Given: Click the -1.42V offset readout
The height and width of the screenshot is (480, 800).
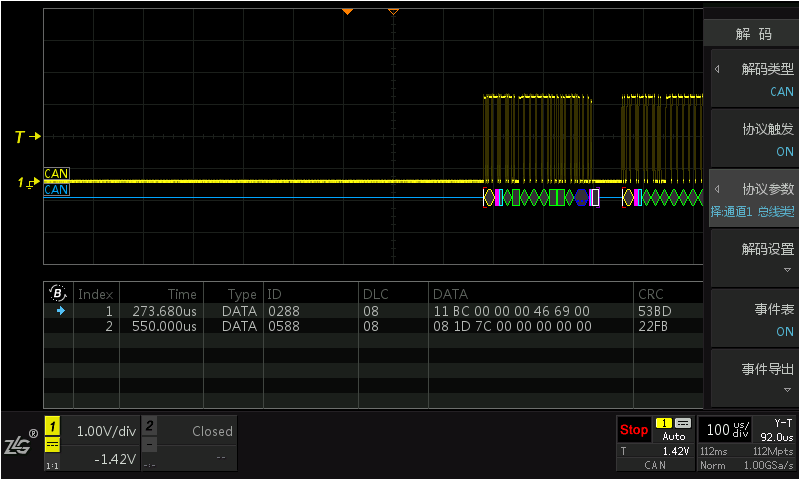Looking at the screenshot, I should 115,459.
